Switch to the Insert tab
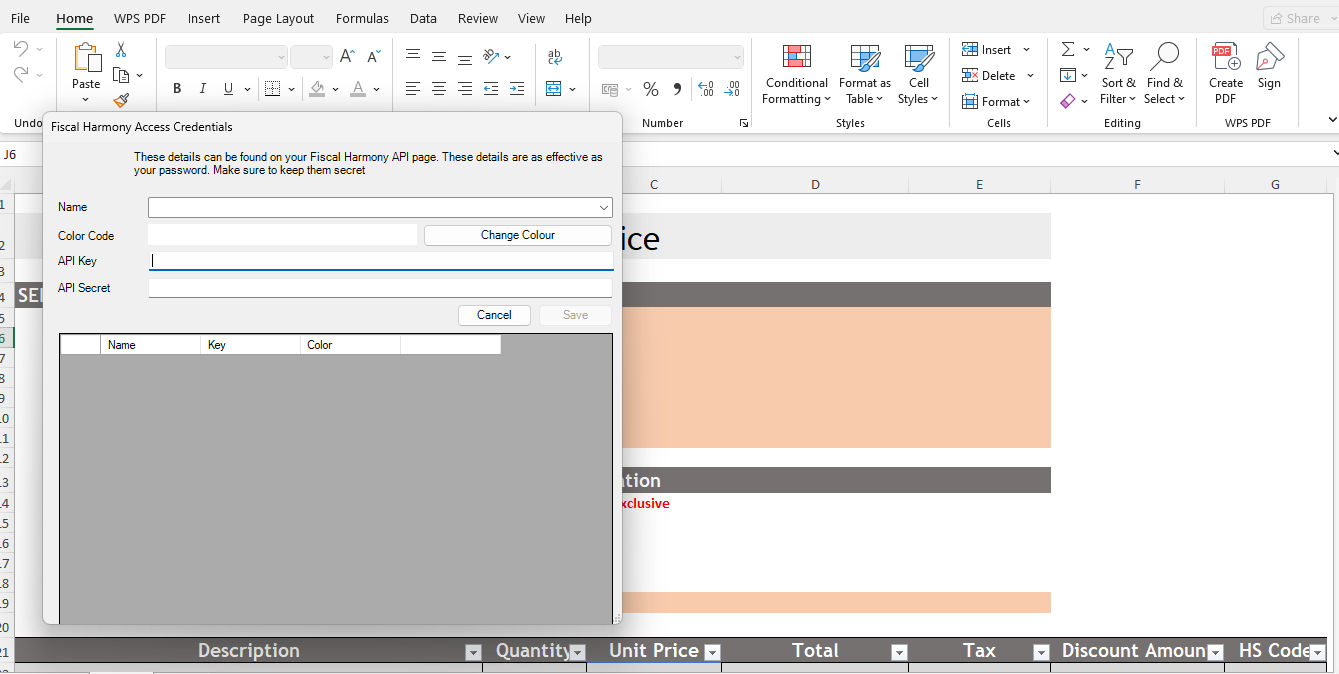The image size is (1339, 674). point(204,18)
